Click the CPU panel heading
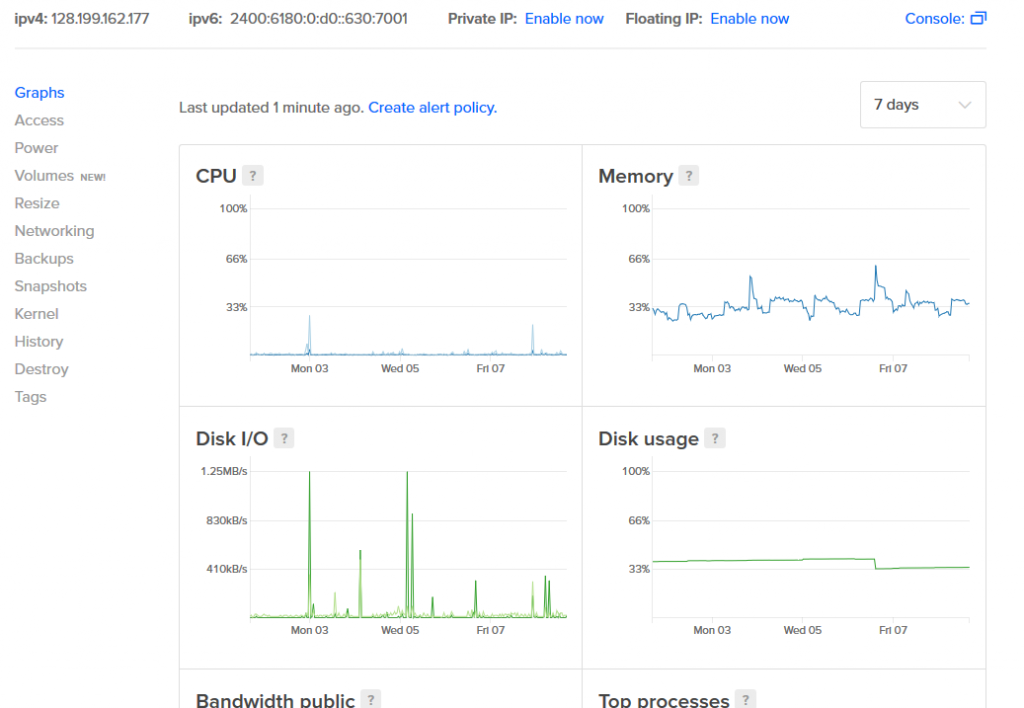The width and height of the screenshot is (1024, 708). point(216,176)
